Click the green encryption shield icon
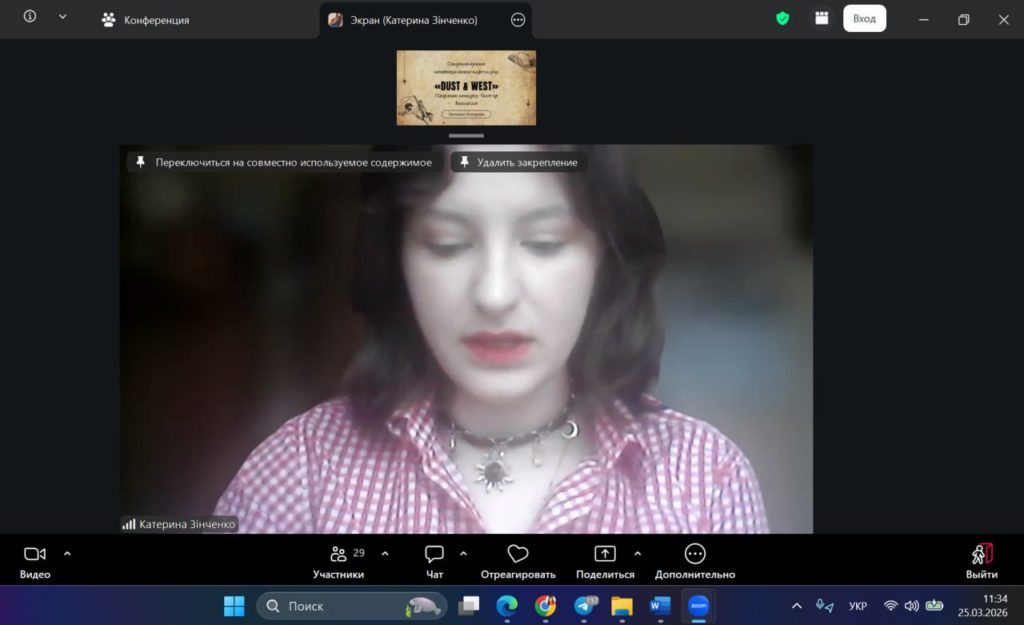Image resolution: width=1024 pixels, height=625 pixels. pos(782,19)
